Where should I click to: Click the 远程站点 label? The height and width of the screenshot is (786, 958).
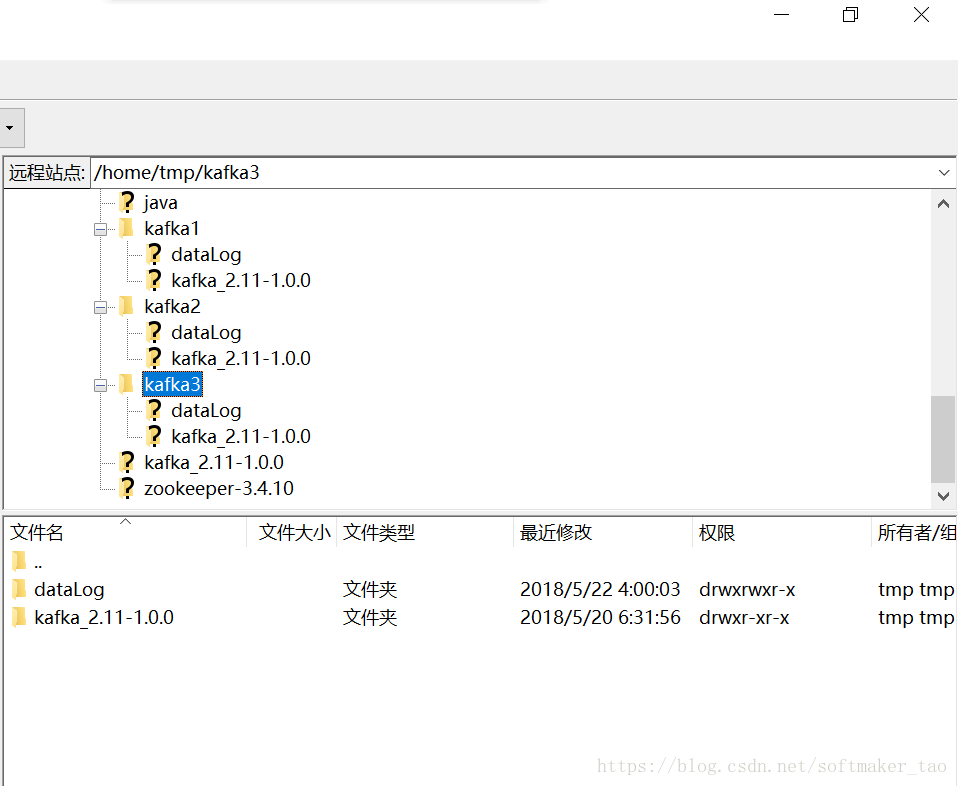tap(46, 173)
